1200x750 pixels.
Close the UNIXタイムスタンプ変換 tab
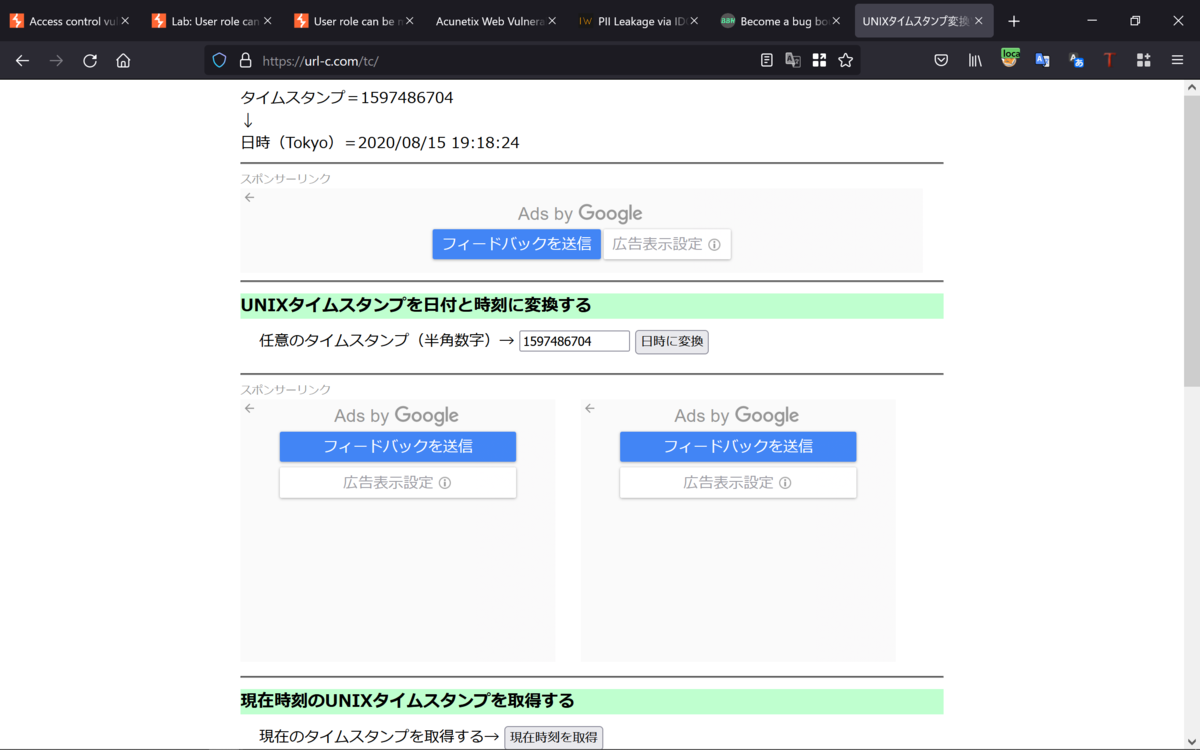click(979, 21)
